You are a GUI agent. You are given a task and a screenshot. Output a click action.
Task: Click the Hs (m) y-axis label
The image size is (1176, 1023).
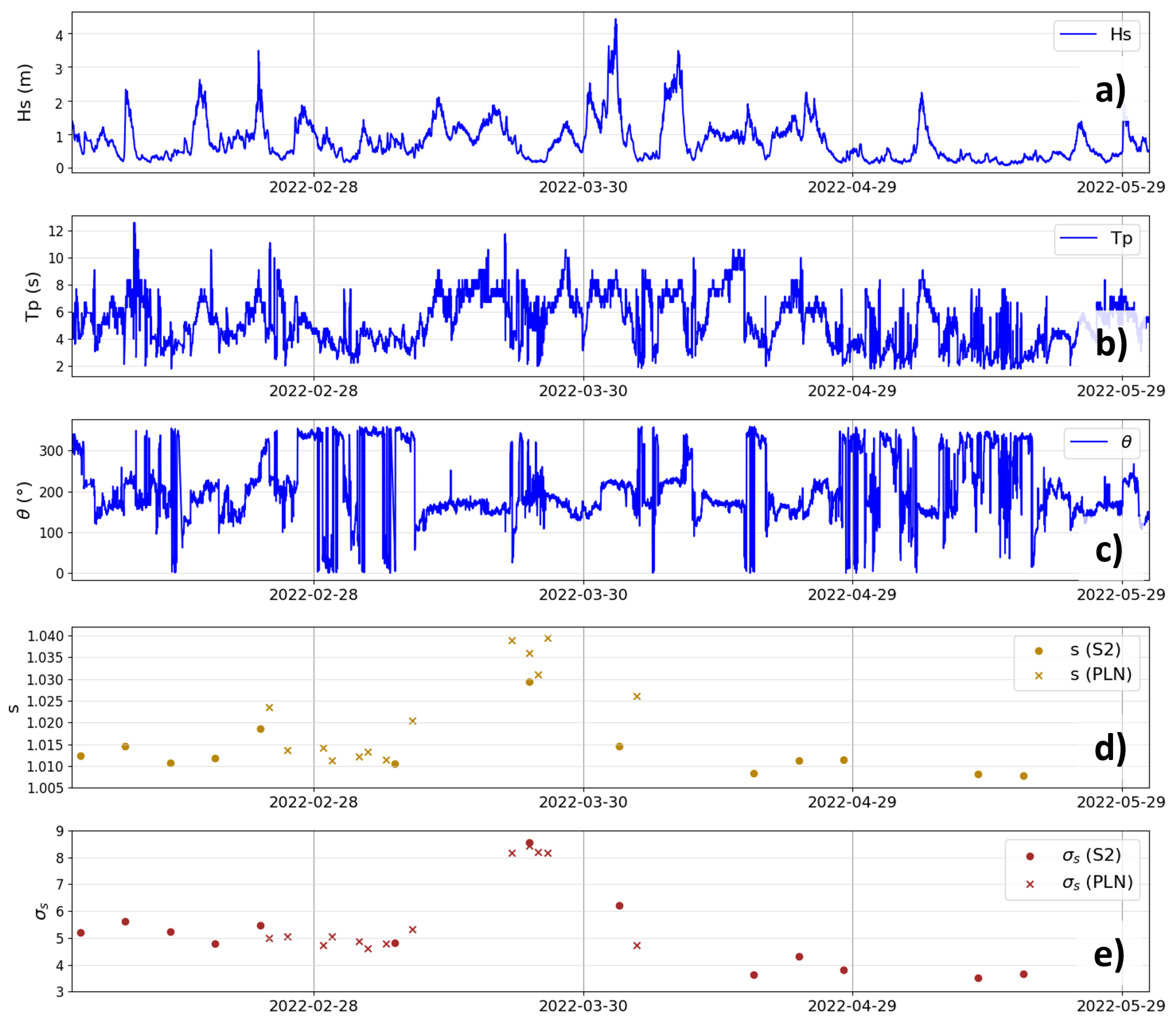point(25,93)
